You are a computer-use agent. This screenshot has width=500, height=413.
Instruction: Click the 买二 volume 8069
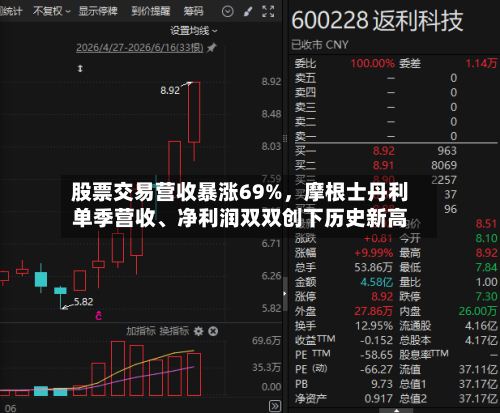(444, 165)
